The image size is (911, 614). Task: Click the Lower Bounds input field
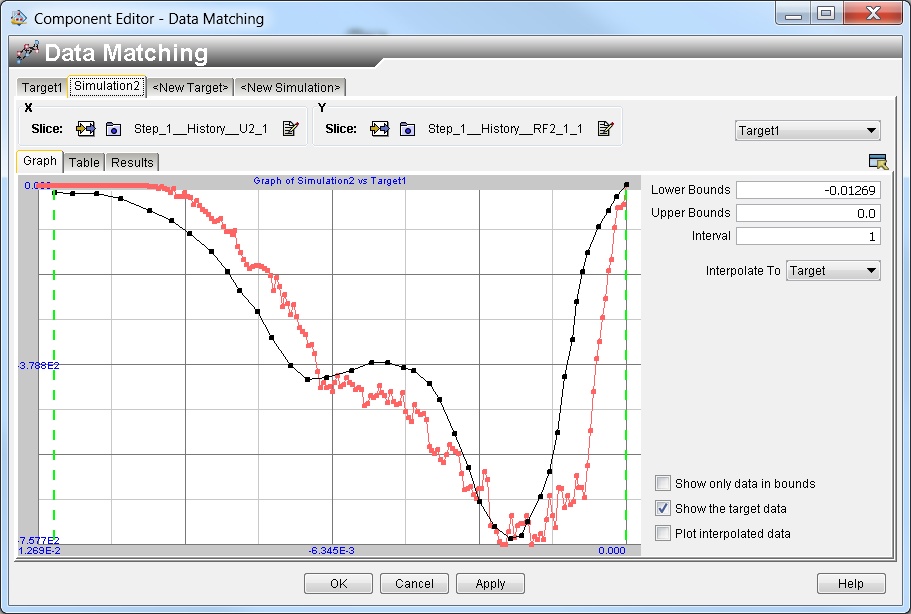(808, 191)
